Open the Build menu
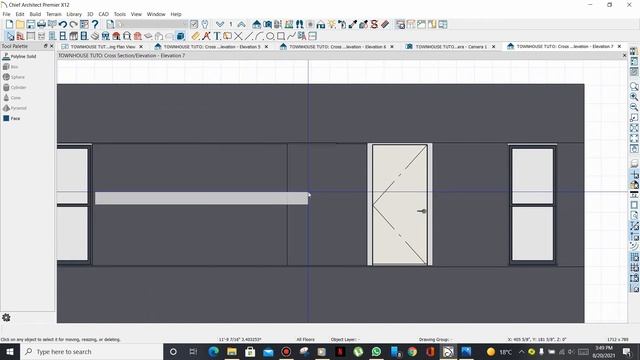Viewport: 640px width, 360px height. point(35,14)
